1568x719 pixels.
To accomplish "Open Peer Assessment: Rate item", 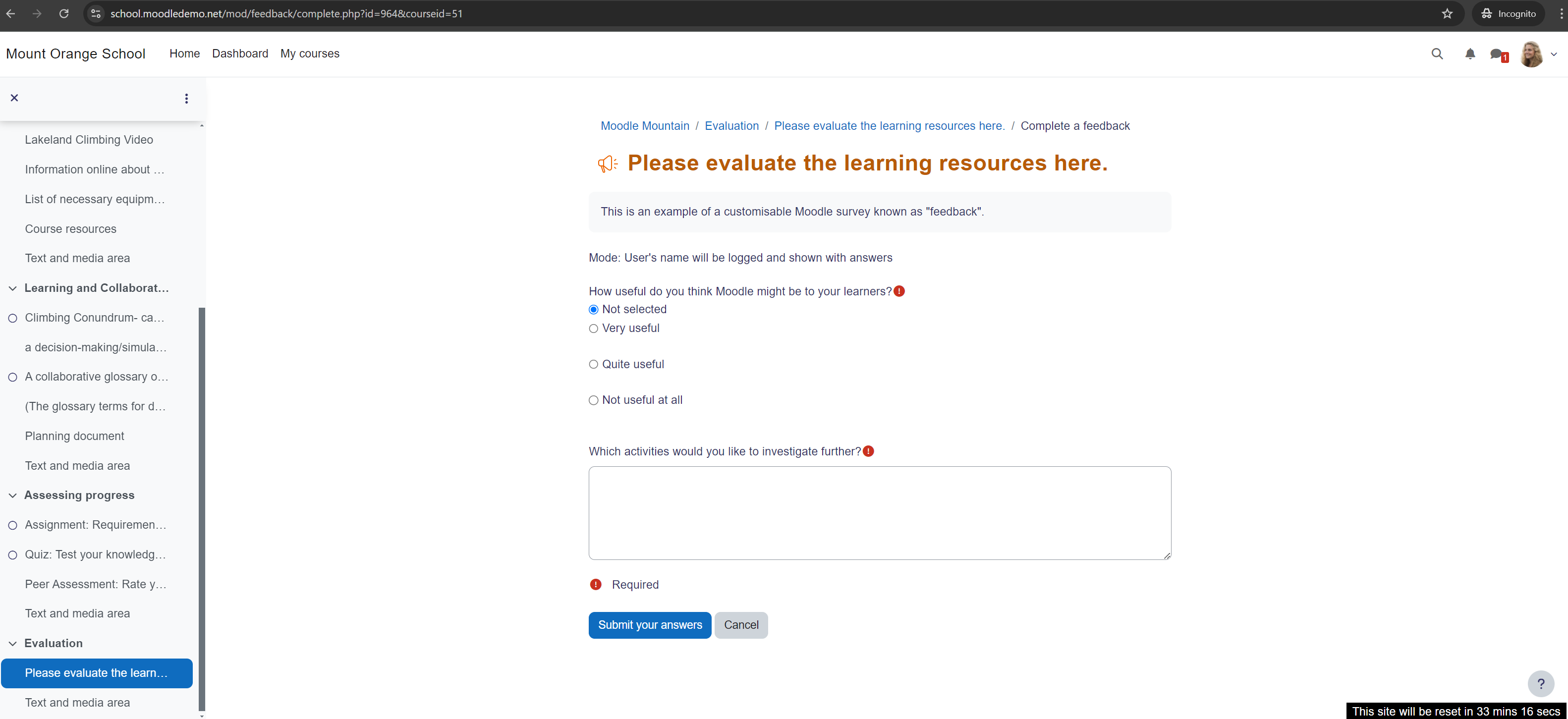I will 96,584.
